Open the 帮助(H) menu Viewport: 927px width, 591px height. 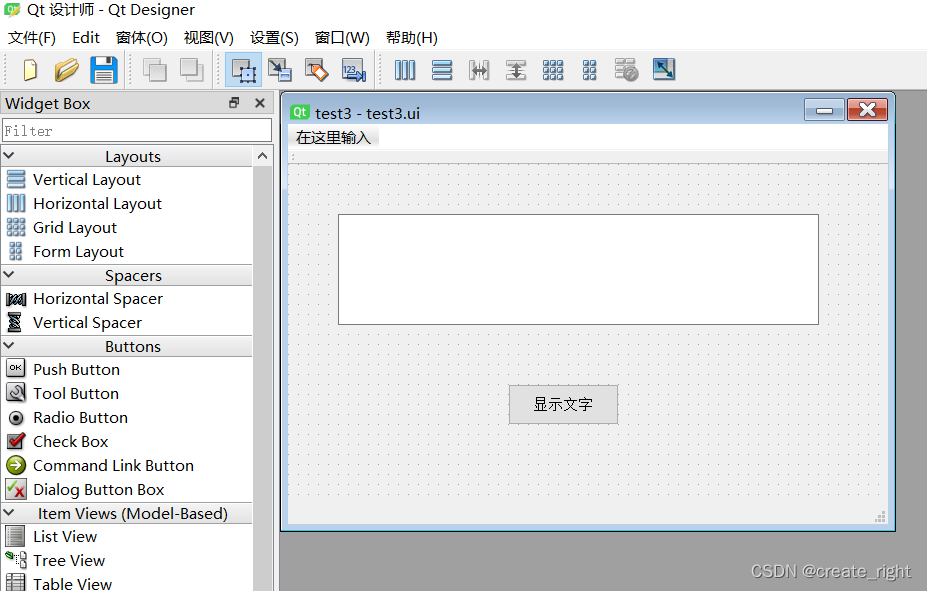pyautogui.click(x=412, y=38)
